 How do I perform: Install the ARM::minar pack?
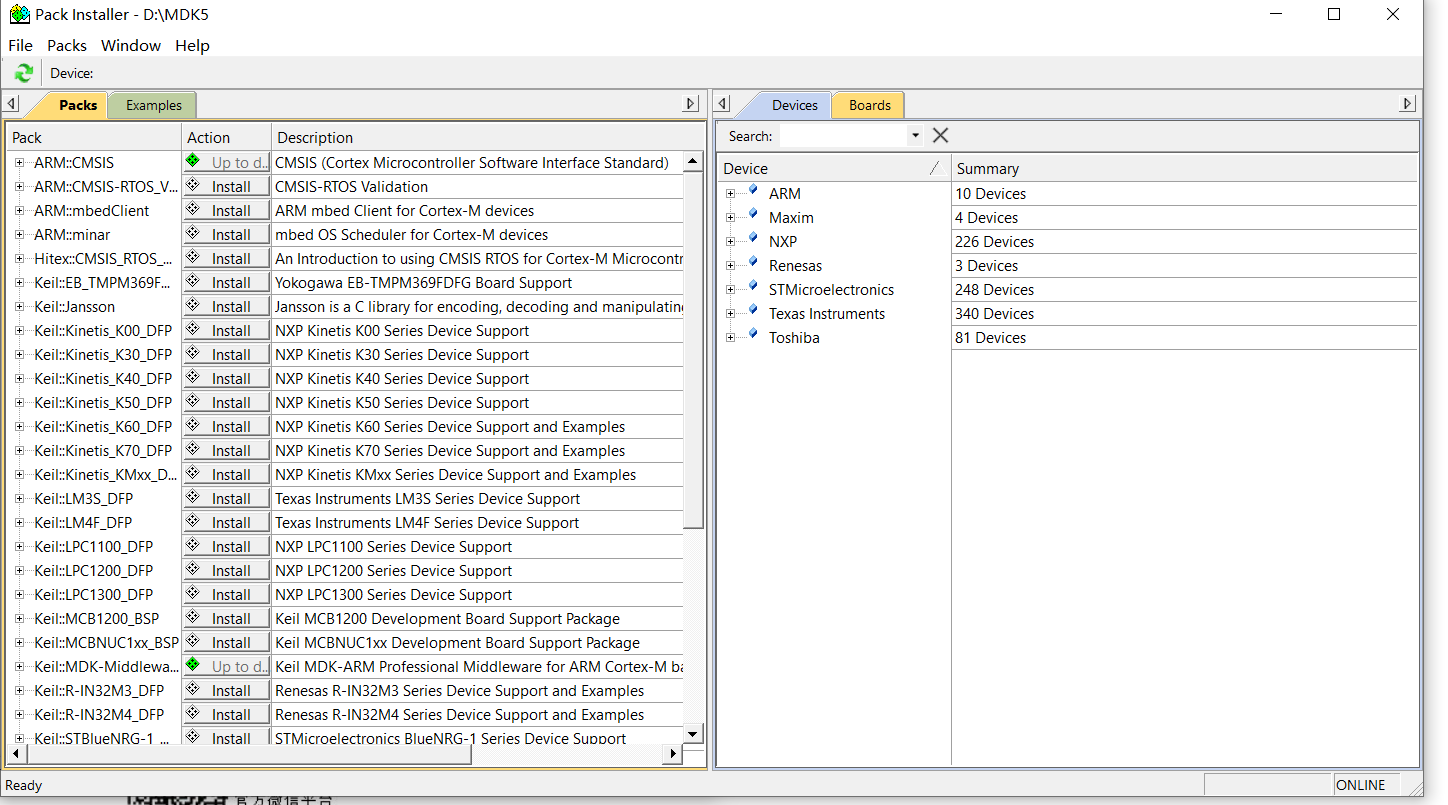click(x=227, y=234)
